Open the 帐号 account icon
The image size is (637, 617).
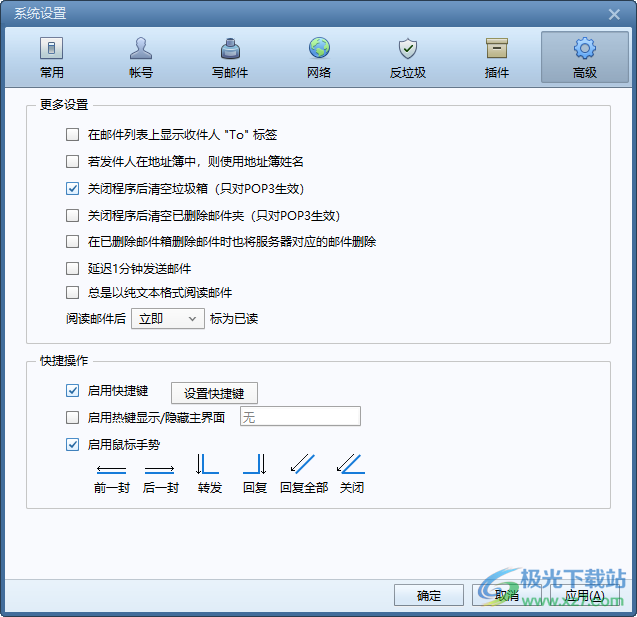point(141,48)
